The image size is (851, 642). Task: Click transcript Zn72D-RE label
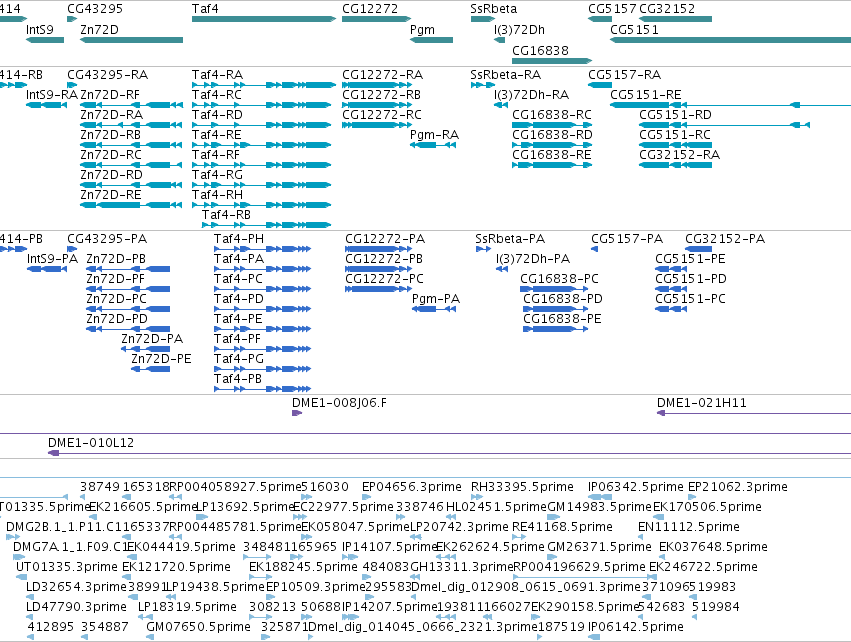(111, 195)
